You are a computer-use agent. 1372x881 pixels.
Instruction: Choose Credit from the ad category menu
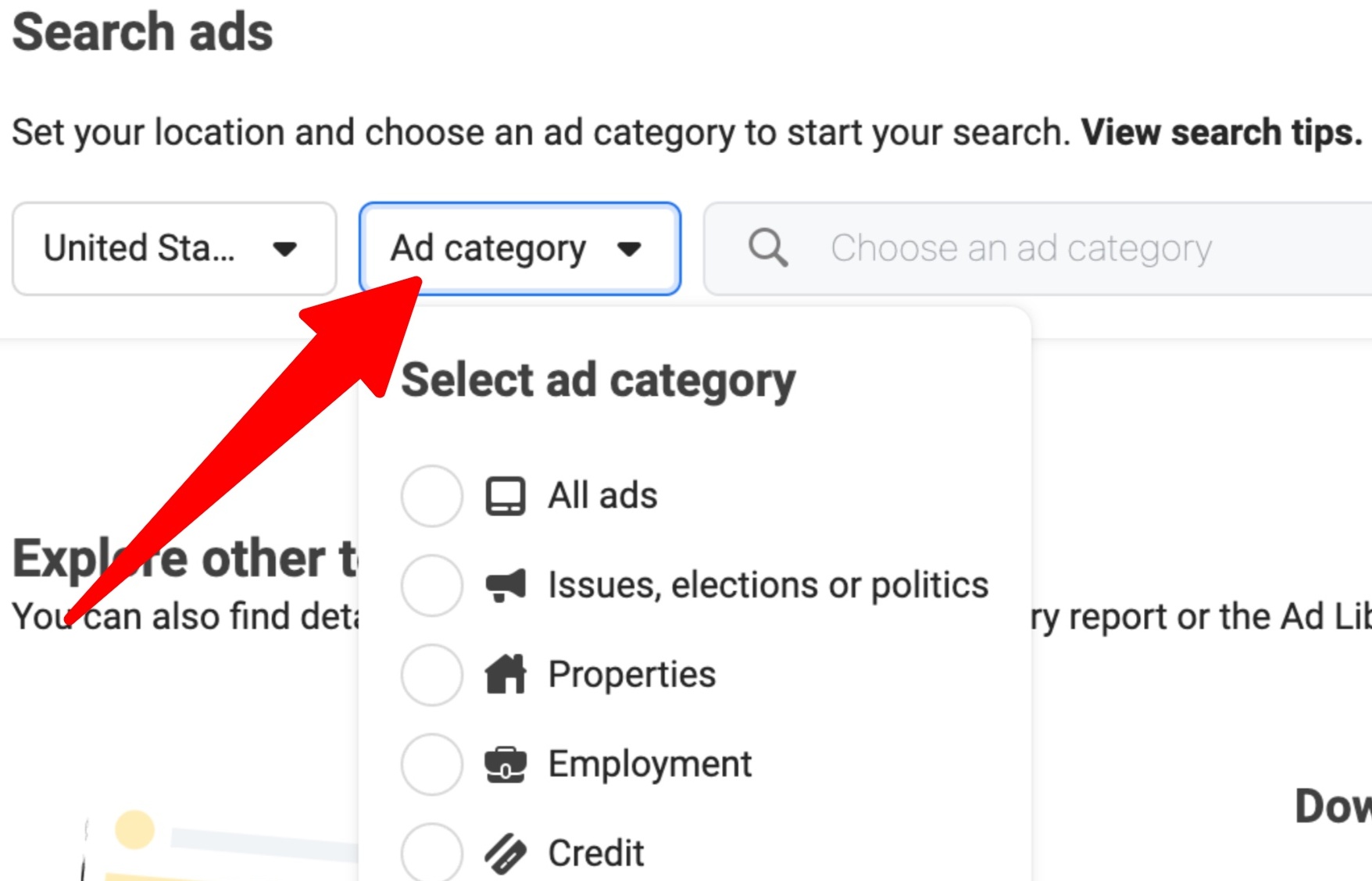tap(595, 854)
